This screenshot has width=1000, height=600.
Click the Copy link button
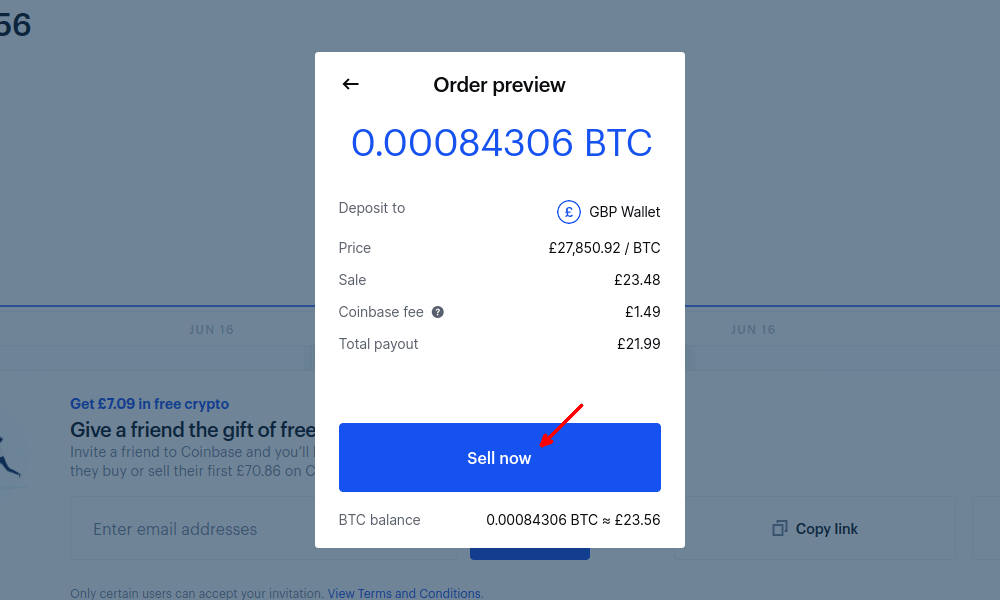point(814,529)
